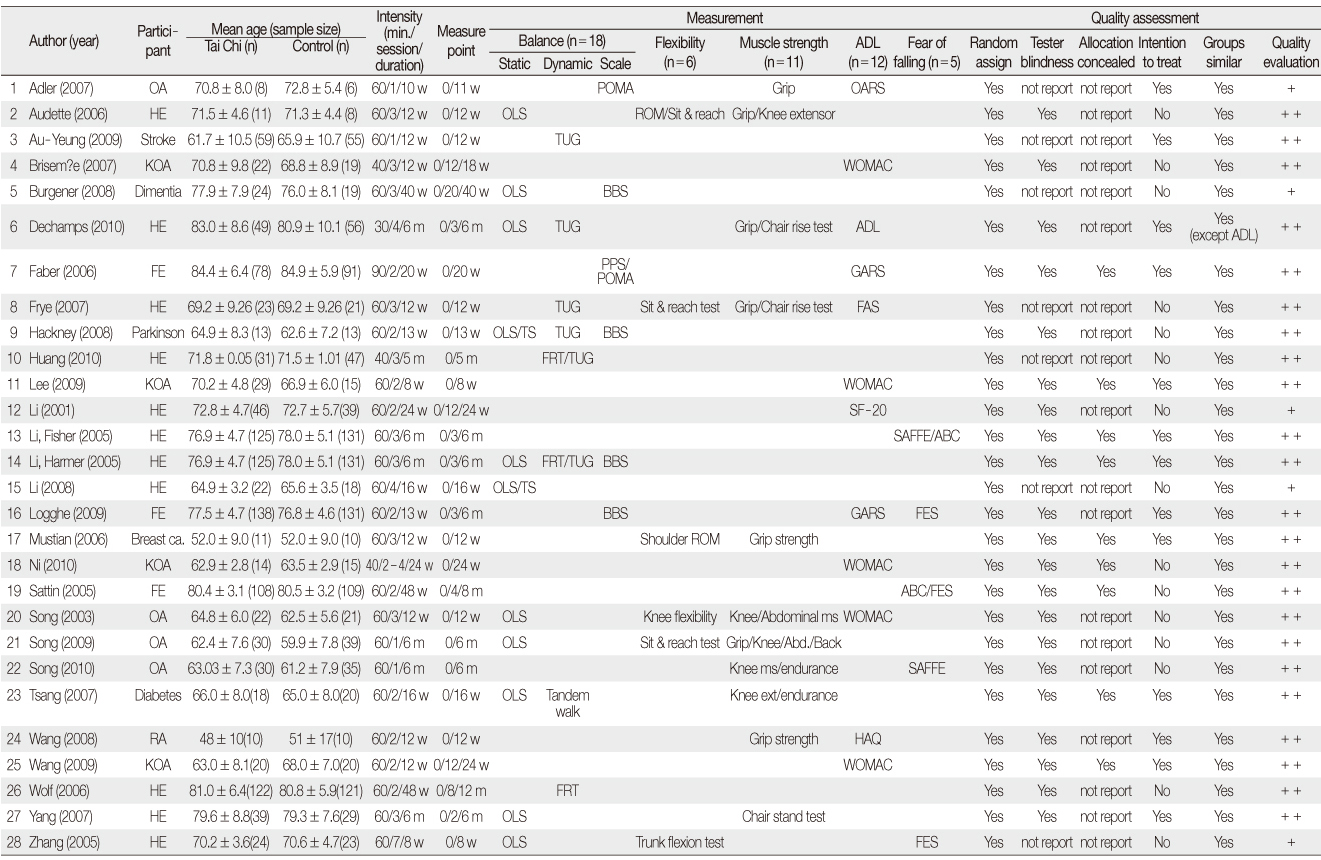The image size is (1321, 860).
Task: Select the Trunk flexion test cell
Action: pos(679,843)
